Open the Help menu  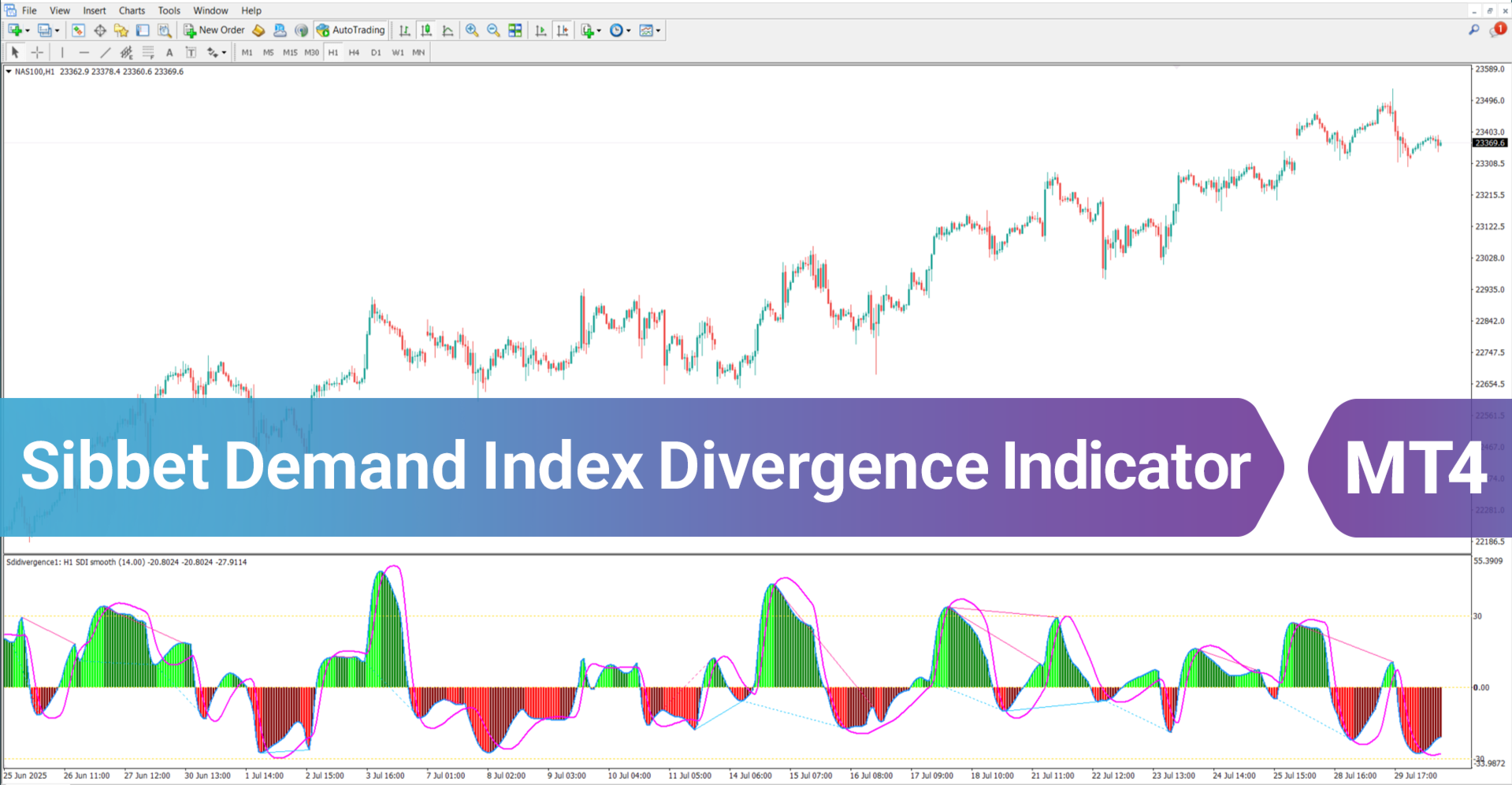(251, 10)
